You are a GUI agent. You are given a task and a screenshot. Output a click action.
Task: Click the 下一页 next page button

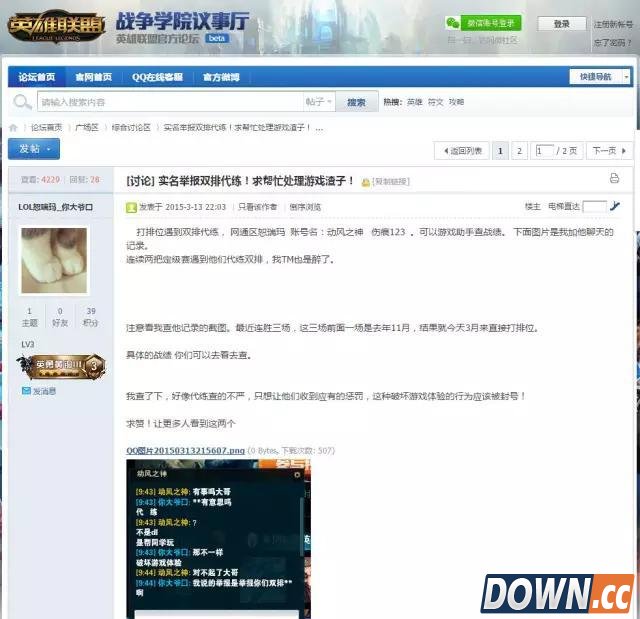click(x=609, y=151)
